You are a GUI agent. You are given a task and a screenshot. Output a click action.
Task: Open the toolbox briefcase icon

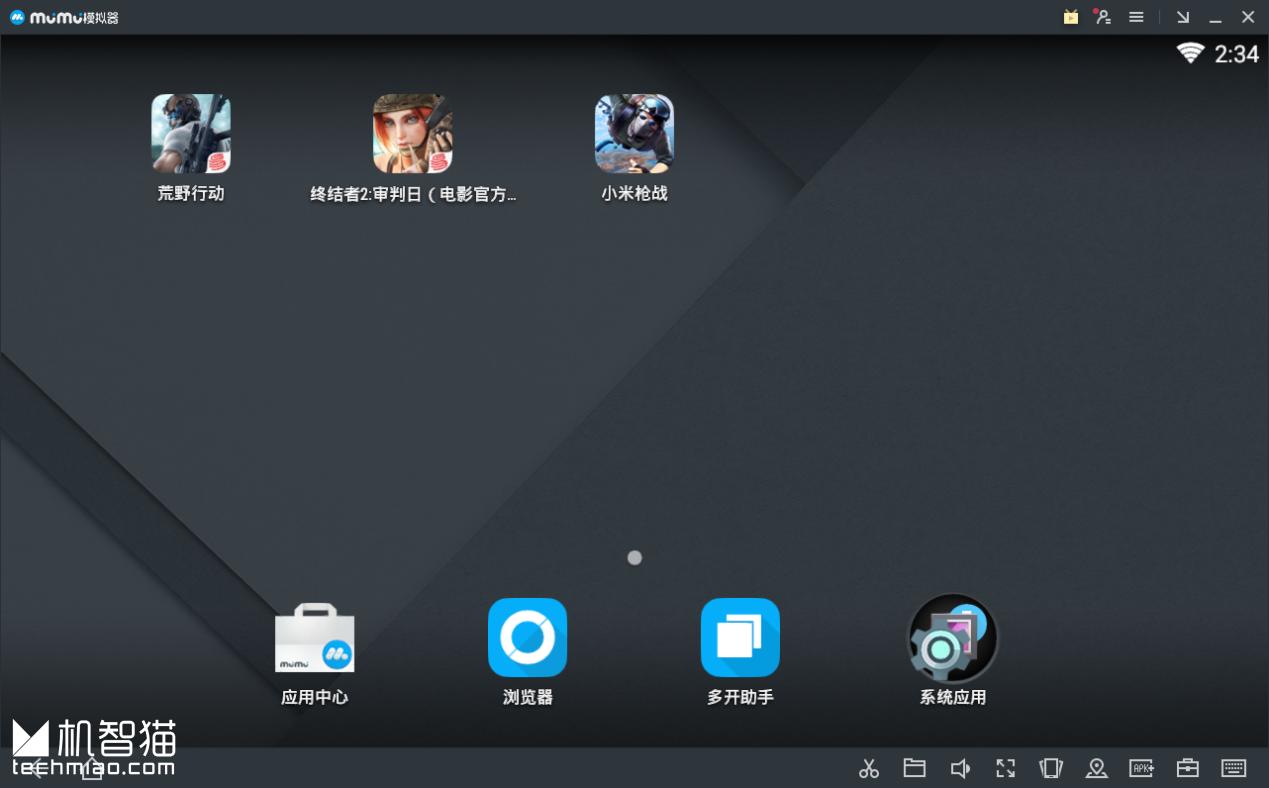(1188, 768)
